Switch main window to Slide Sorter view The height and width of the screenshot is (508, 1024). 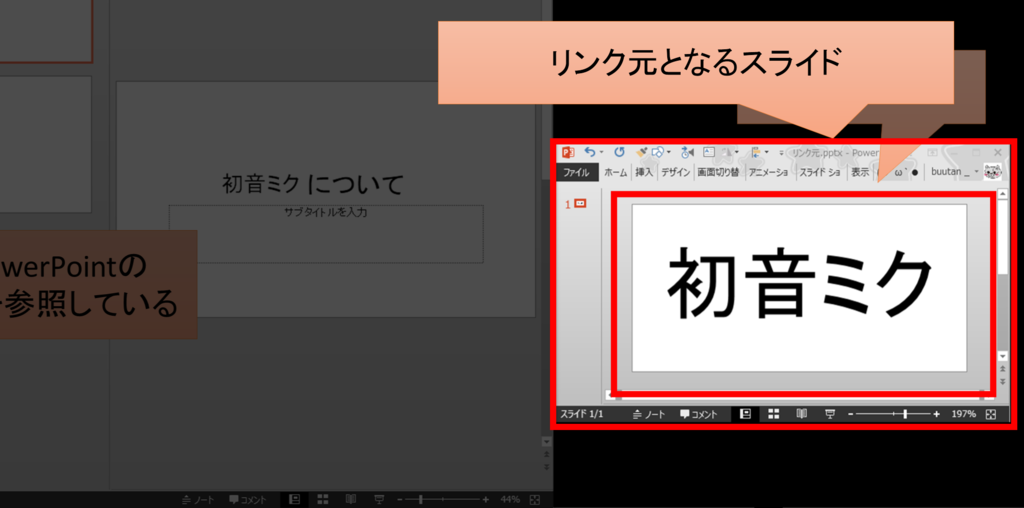[x=323, y=500]
